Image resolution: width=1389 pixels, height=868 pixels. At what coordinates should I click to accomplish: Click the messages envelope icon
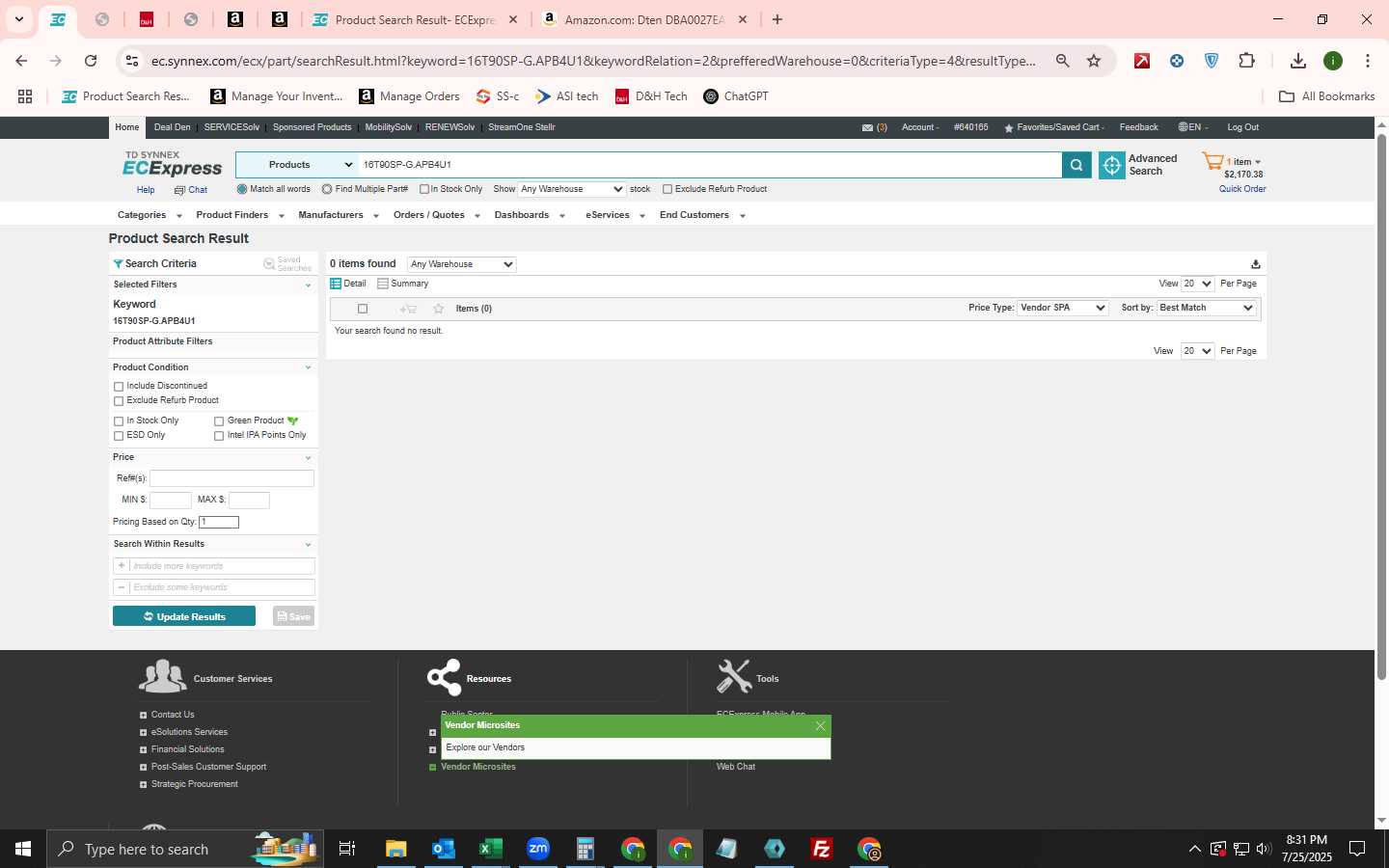867,127
